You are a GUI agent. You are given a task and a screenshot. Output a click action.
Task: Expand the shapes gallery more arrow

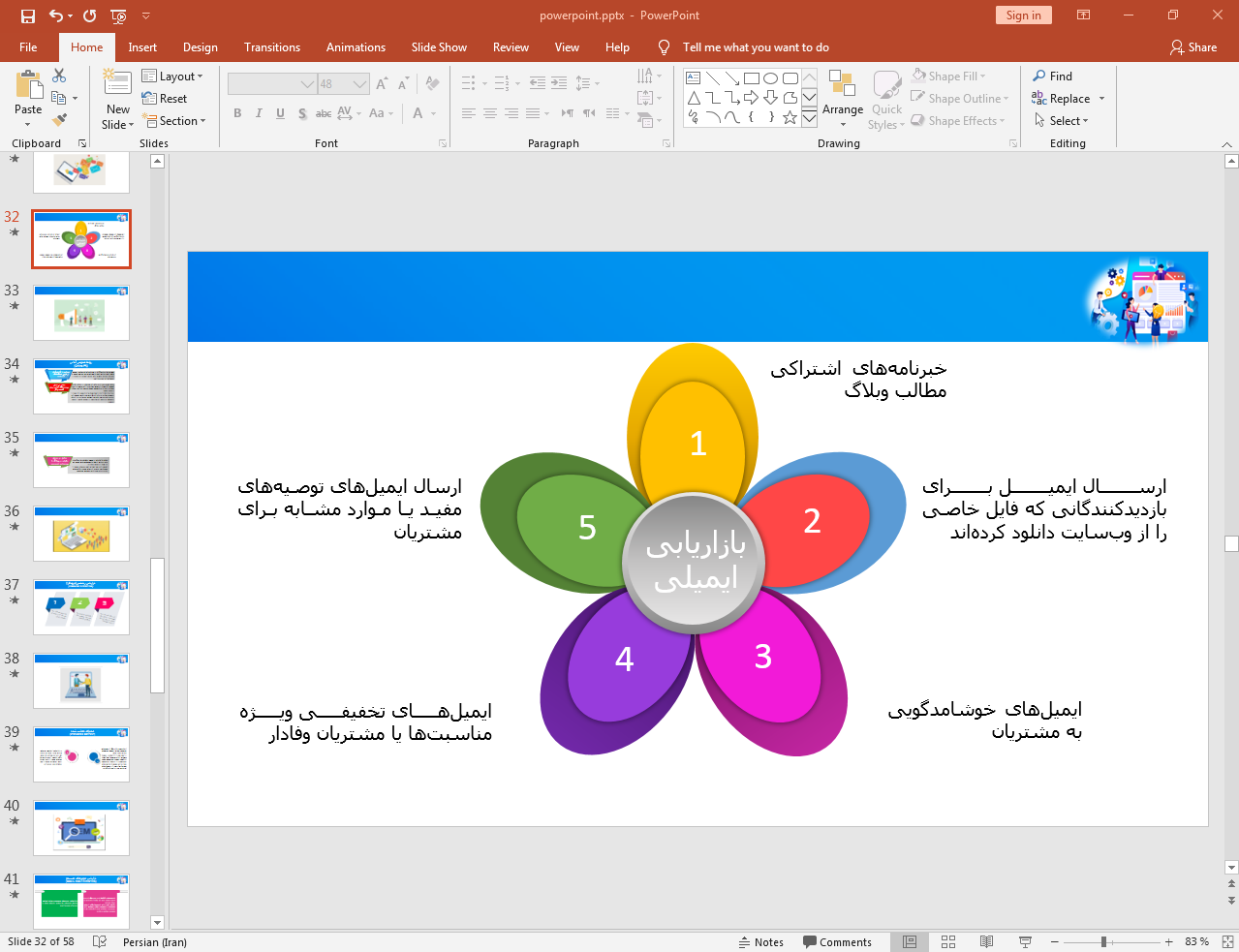coord(809,117)
